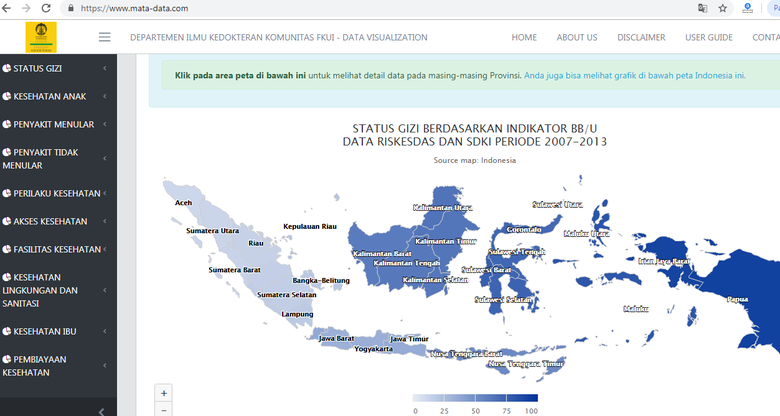This screenshot has height=416, width=780.
Task: Collapse sidebar with bottom chevron
Action: [101, 411]
